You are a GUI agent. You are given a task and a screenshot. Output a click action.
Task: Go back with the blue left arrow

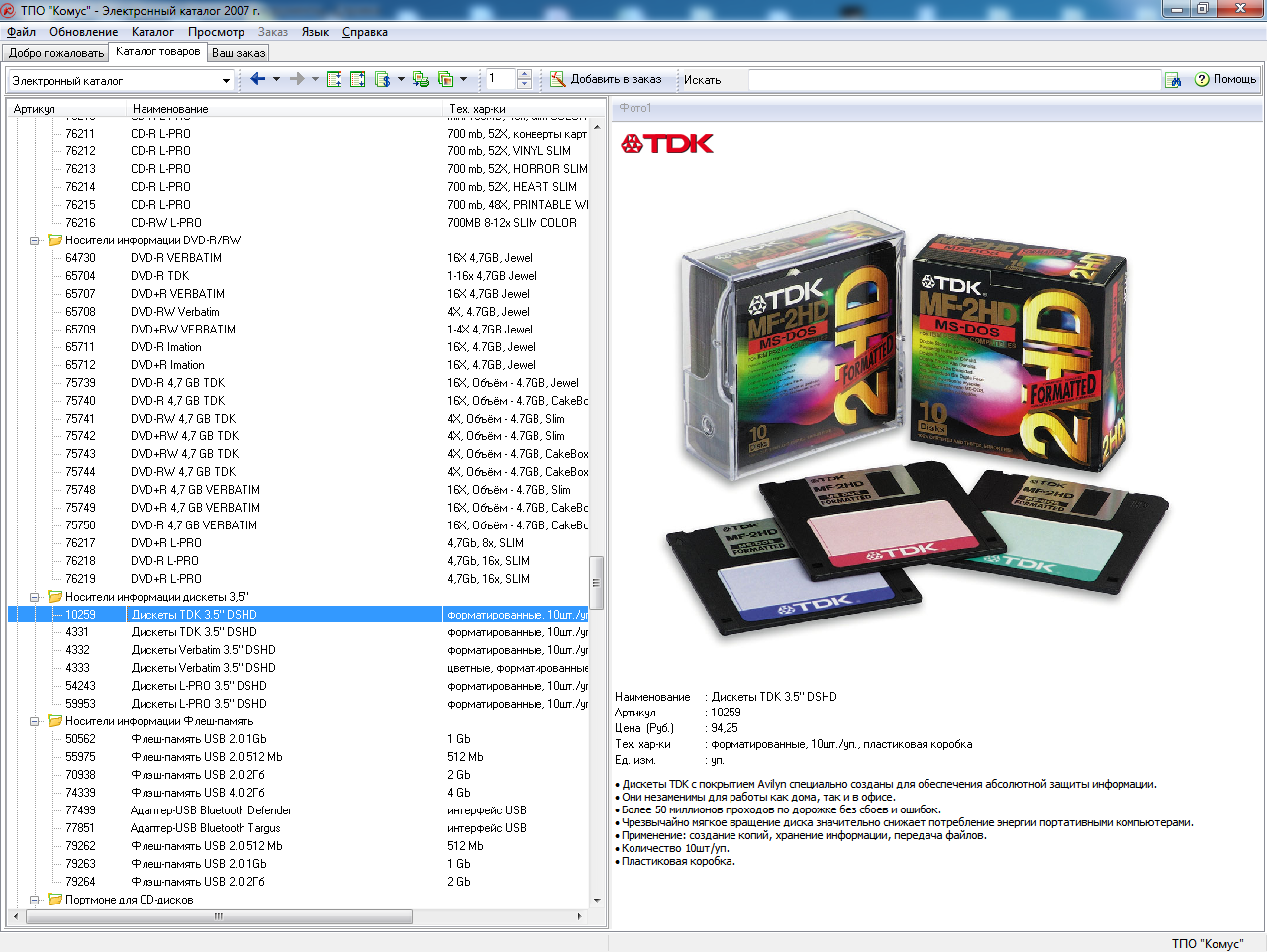[x=257, y=79]
